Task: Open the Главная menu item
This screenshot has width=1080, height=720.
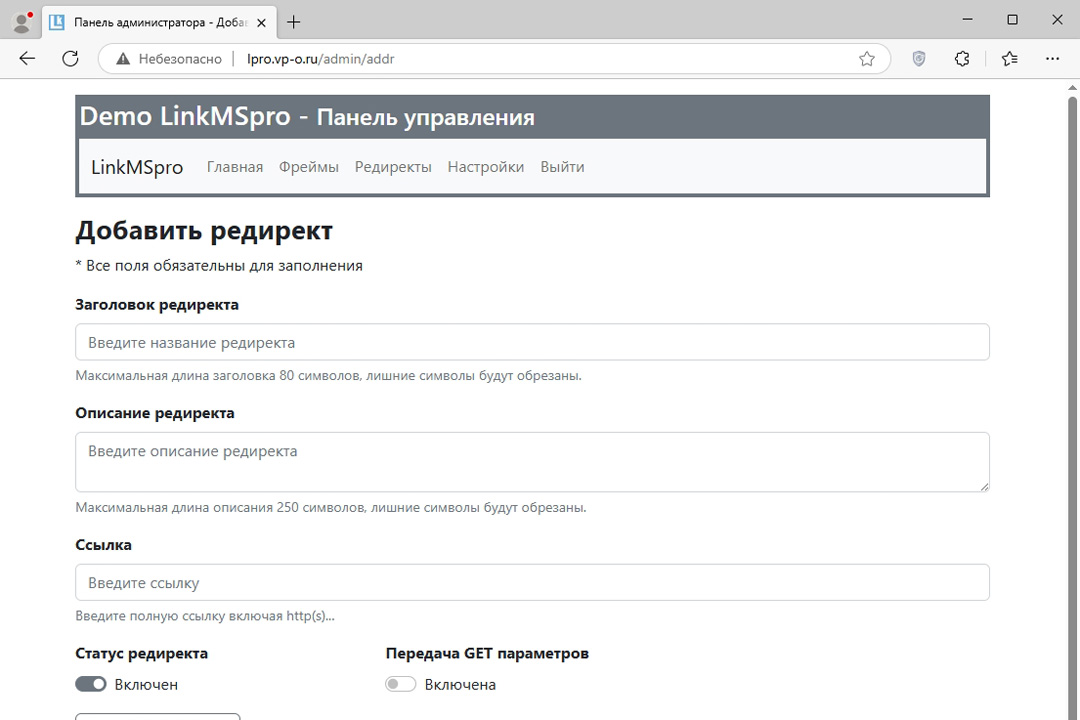Action: tap(235, 167)
